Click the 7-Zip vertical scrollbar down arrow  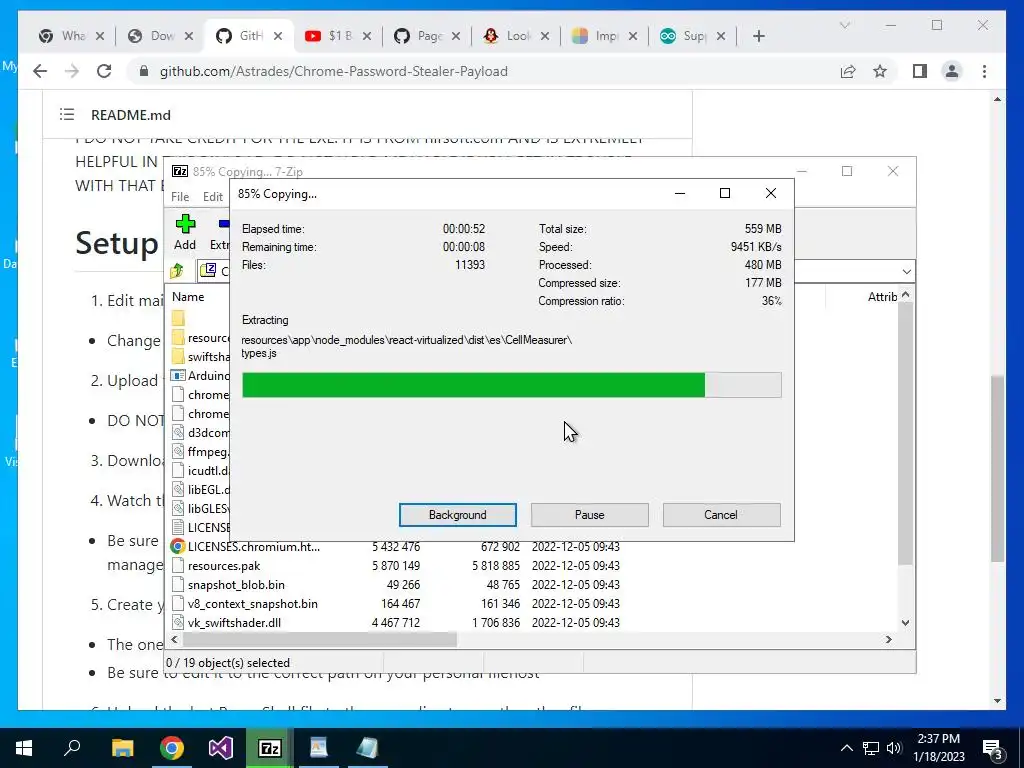coord(905,622)
